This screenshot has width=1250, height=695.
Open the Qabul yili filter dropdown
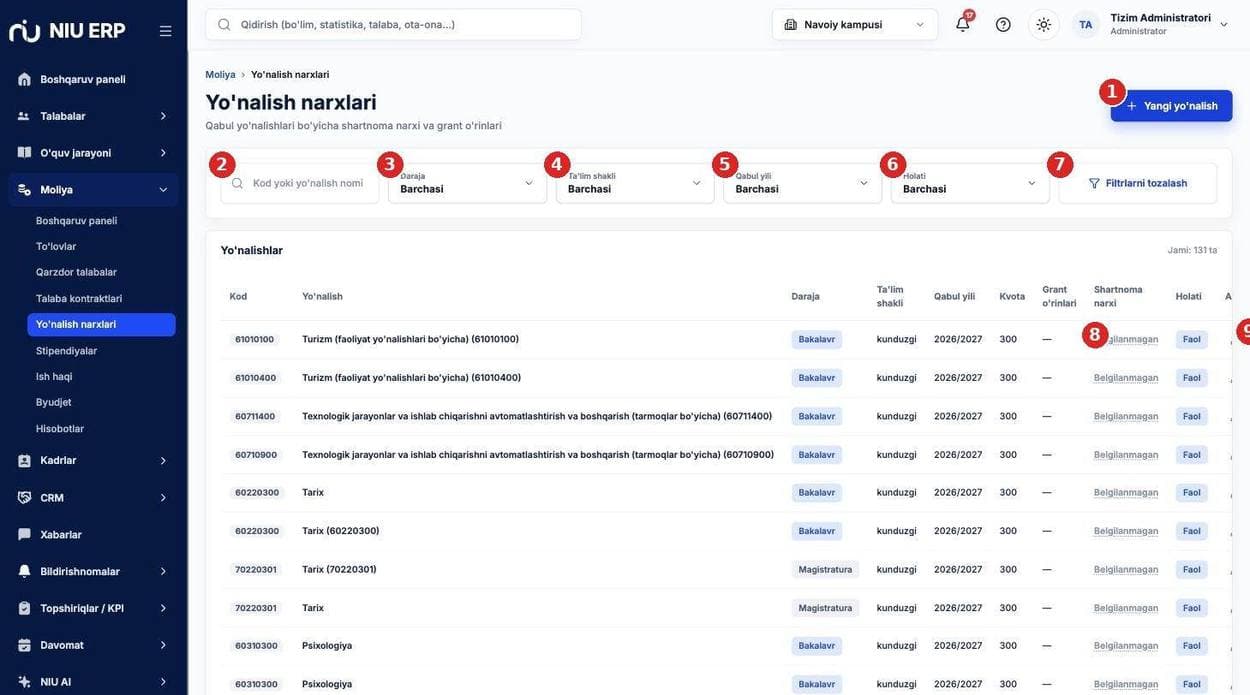pyautogui.click(x=803, y=183)
